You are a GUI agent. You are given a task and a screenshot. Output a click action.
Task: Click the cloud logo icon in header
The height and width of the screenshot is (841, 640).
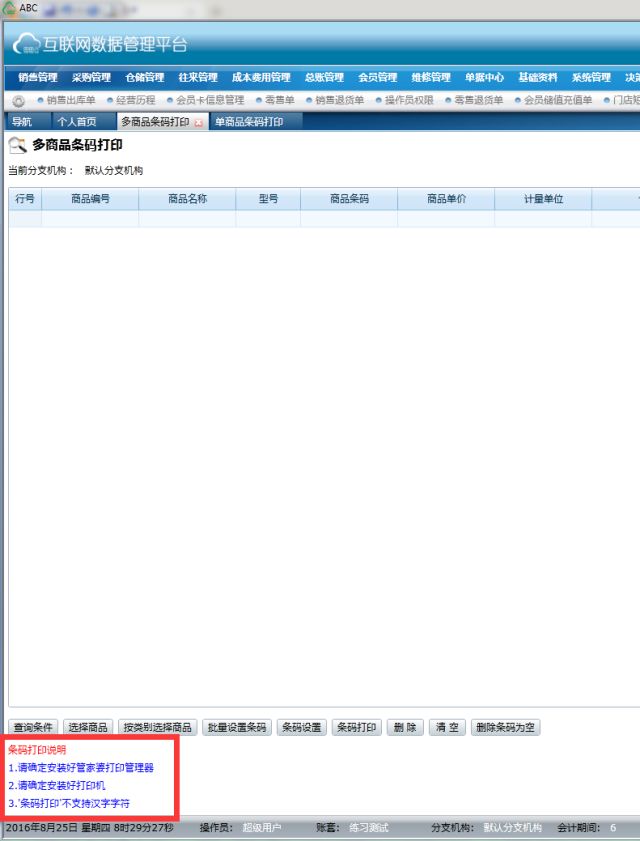26,45
